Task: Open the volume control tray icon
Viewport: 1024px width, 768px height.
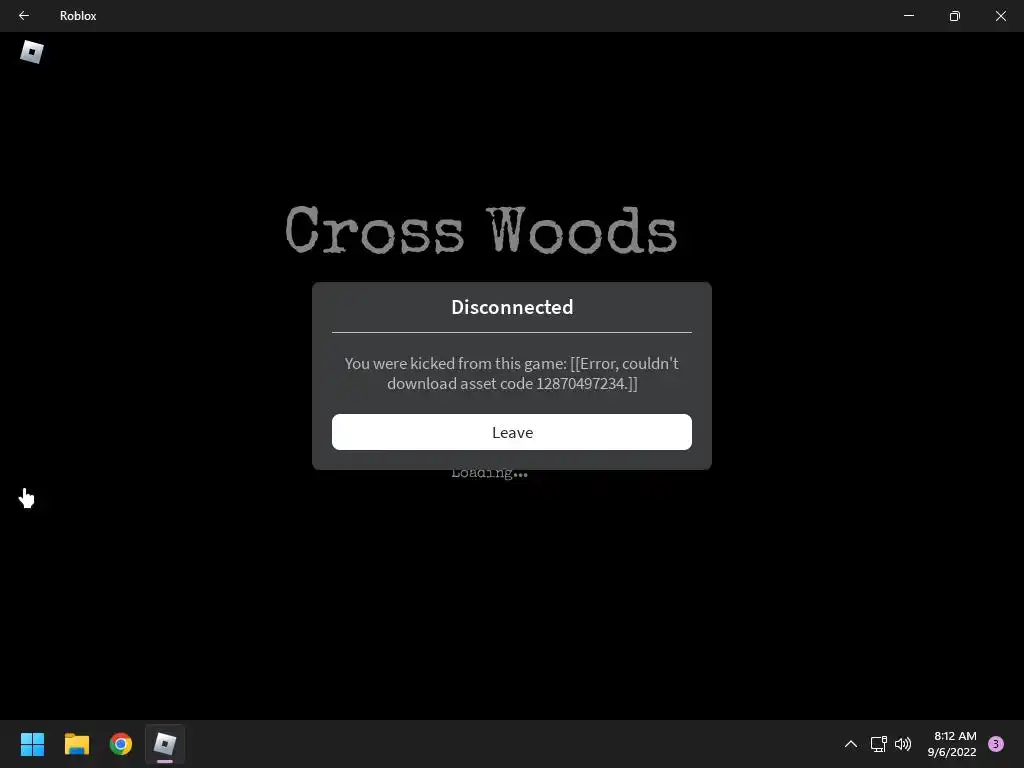Action: pyautogui.click(x=903, y=744)
